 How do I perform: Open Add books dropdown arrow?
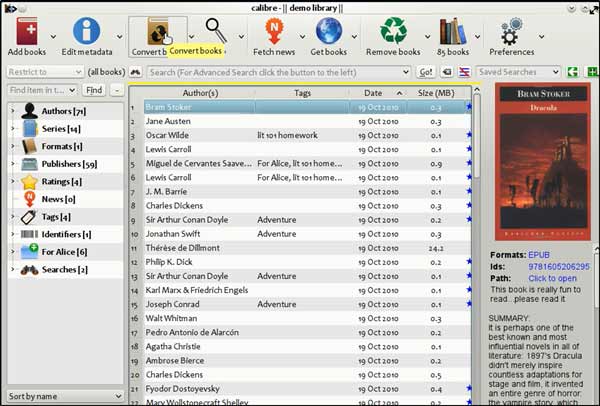(x=53, y=37)
